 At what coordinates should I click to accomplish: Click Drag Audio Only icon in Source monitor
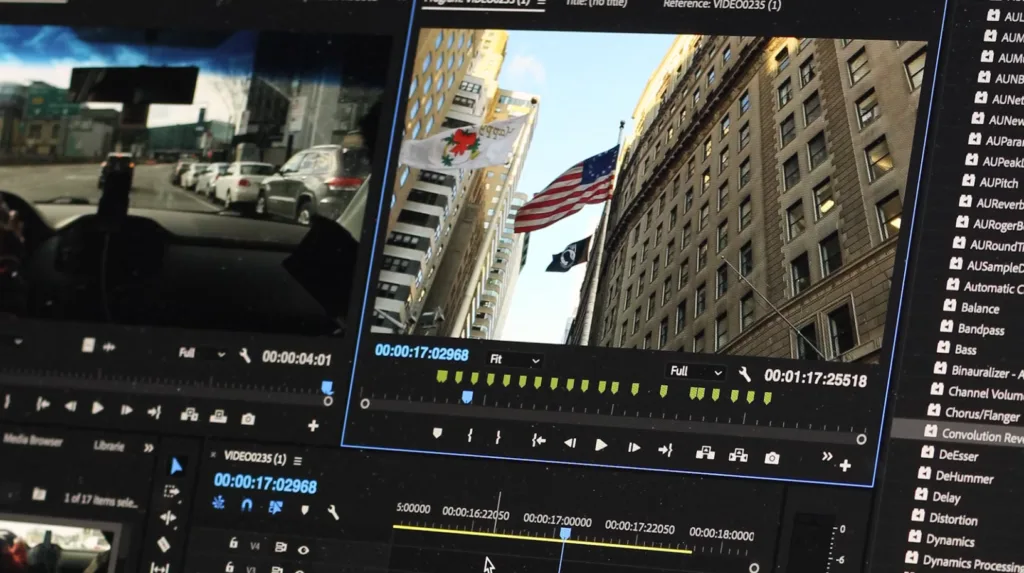coord(109,347)
